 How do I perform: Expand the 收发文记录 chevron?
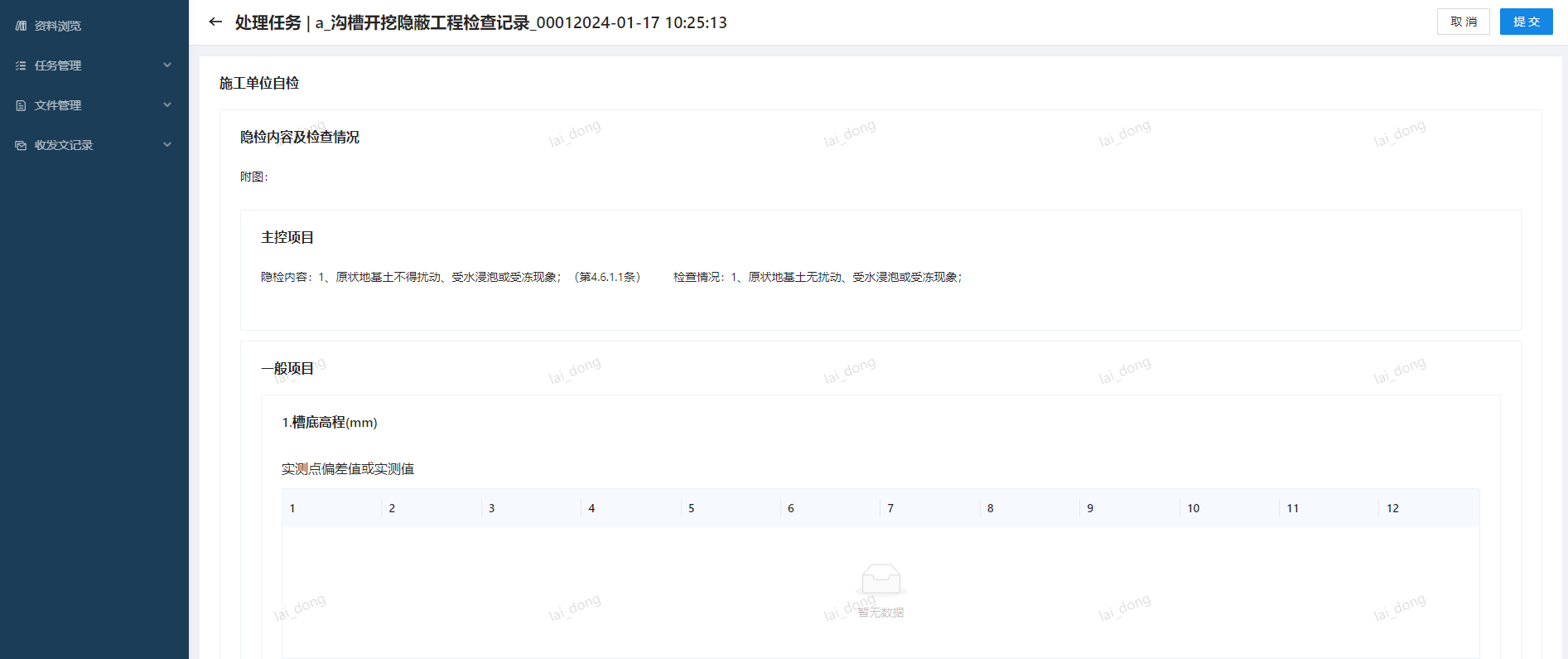tap(167, 145)
